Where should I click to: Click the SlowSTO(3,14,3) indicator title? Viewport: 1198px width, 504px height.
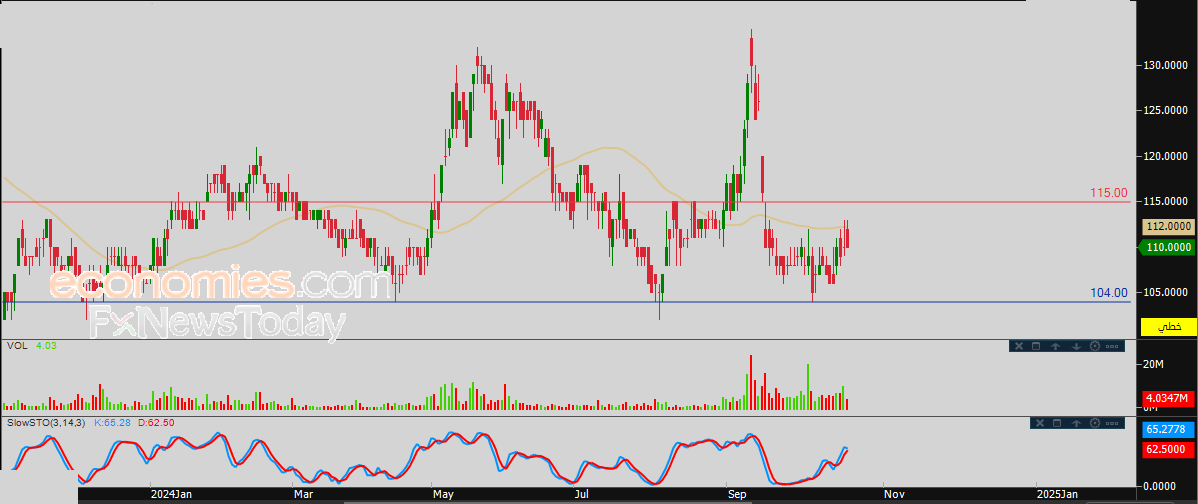[45, 422]
